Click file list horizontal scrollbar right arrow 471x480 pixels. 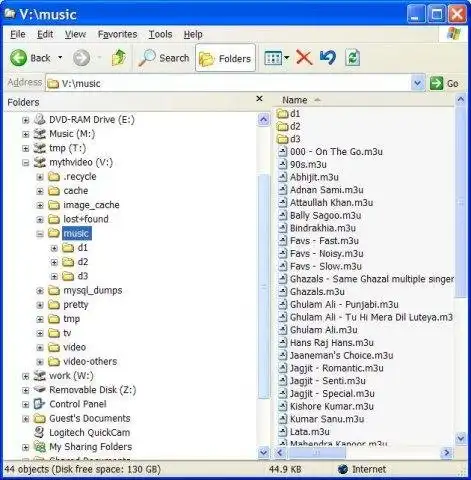click(446, 453)
